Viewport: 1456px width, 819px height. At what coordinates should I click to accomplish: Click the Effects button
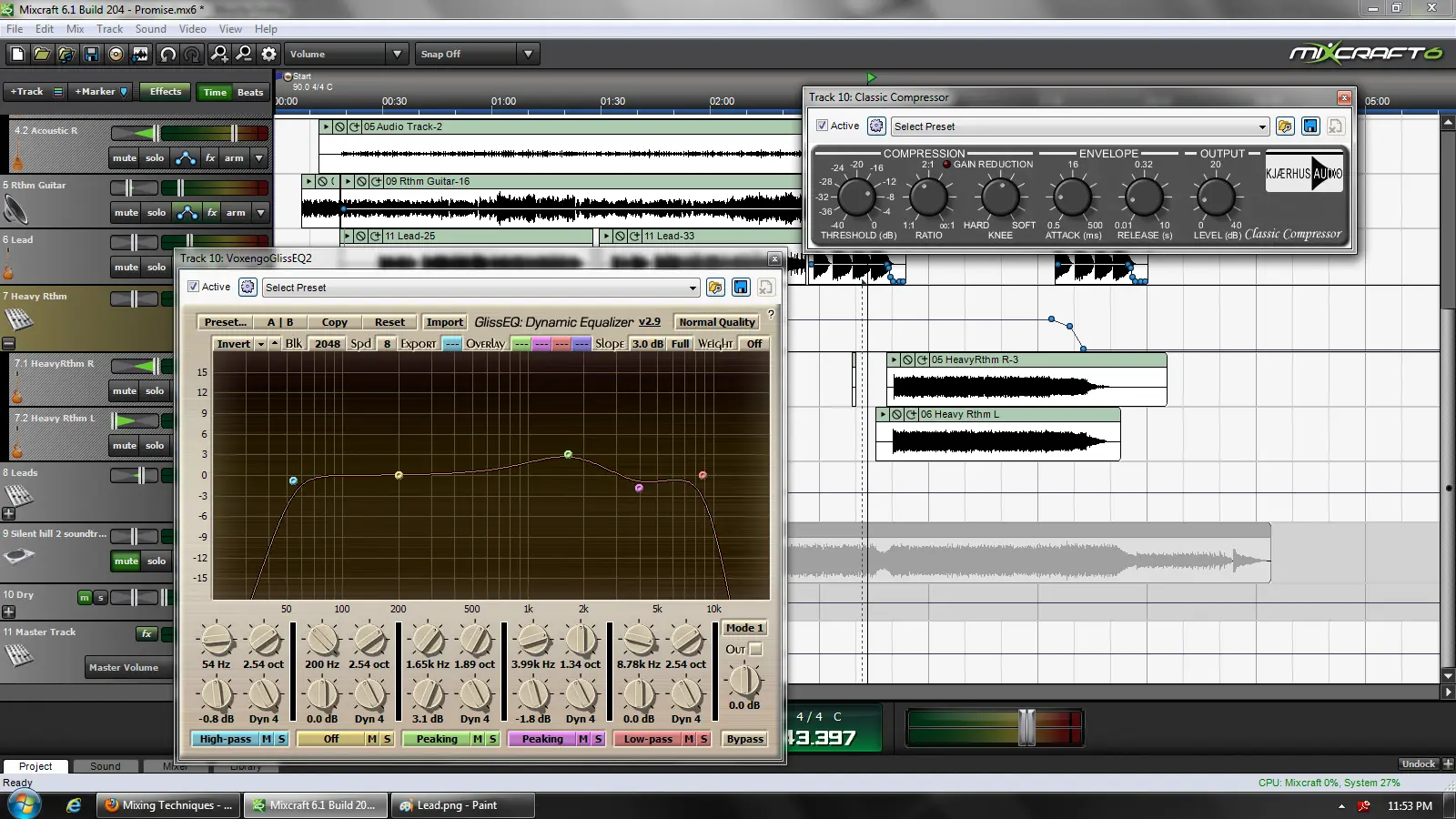[166, 91]
